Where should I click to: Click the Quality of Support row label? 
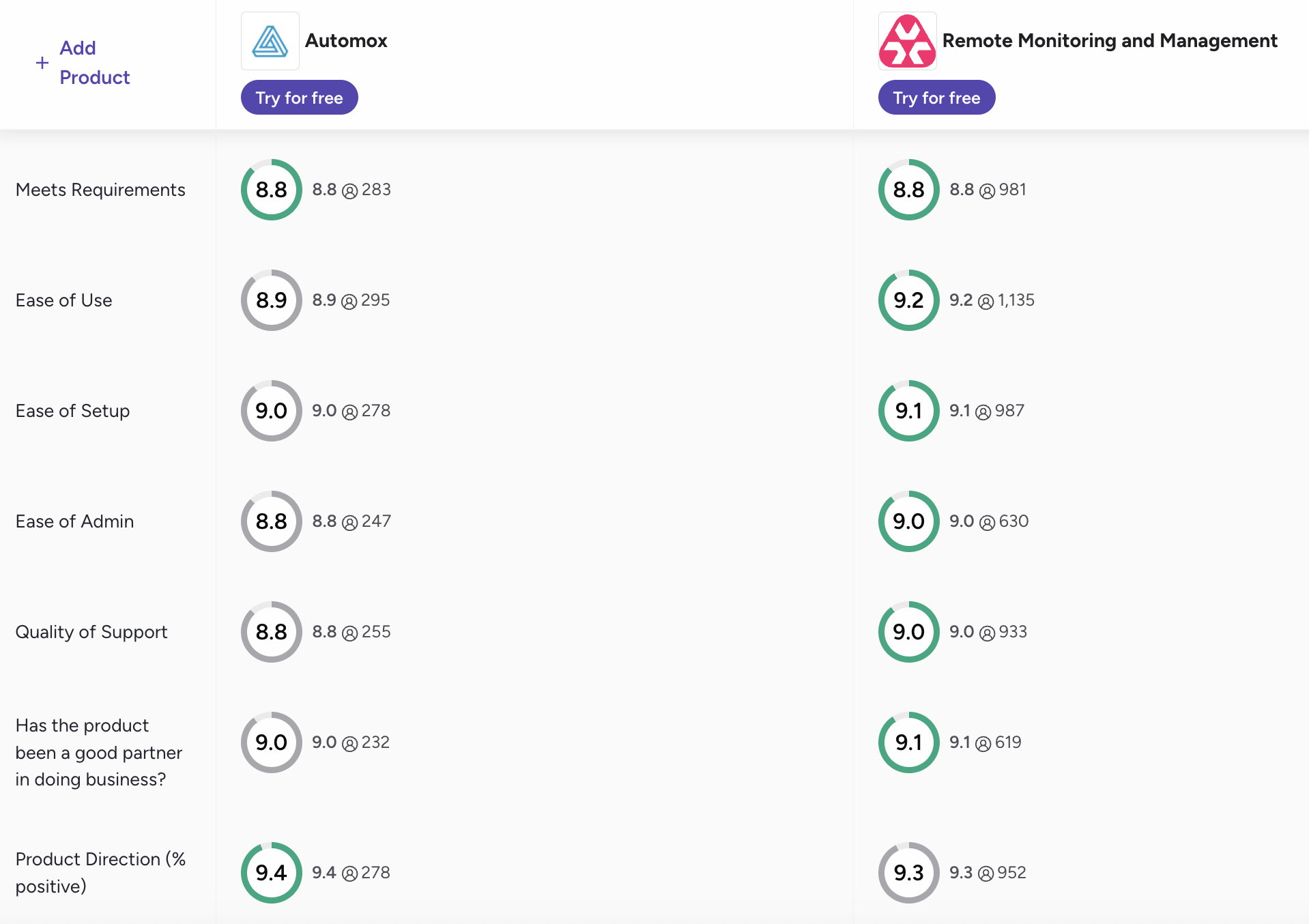(91, 632)
